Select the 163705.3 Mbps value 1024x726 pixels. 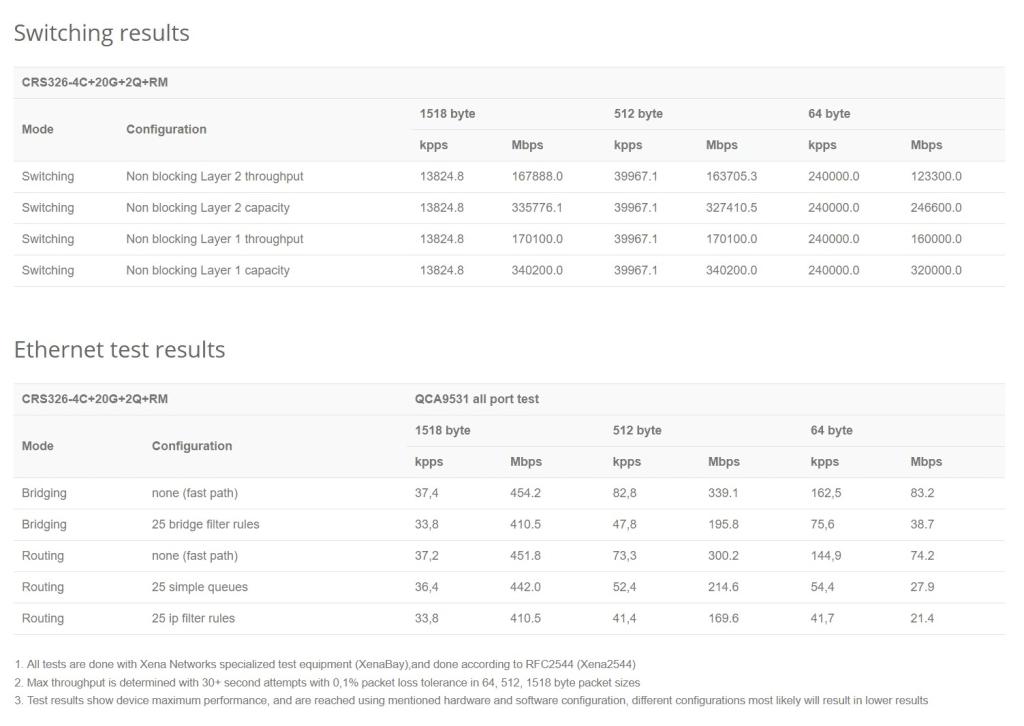tap(731, 177)
